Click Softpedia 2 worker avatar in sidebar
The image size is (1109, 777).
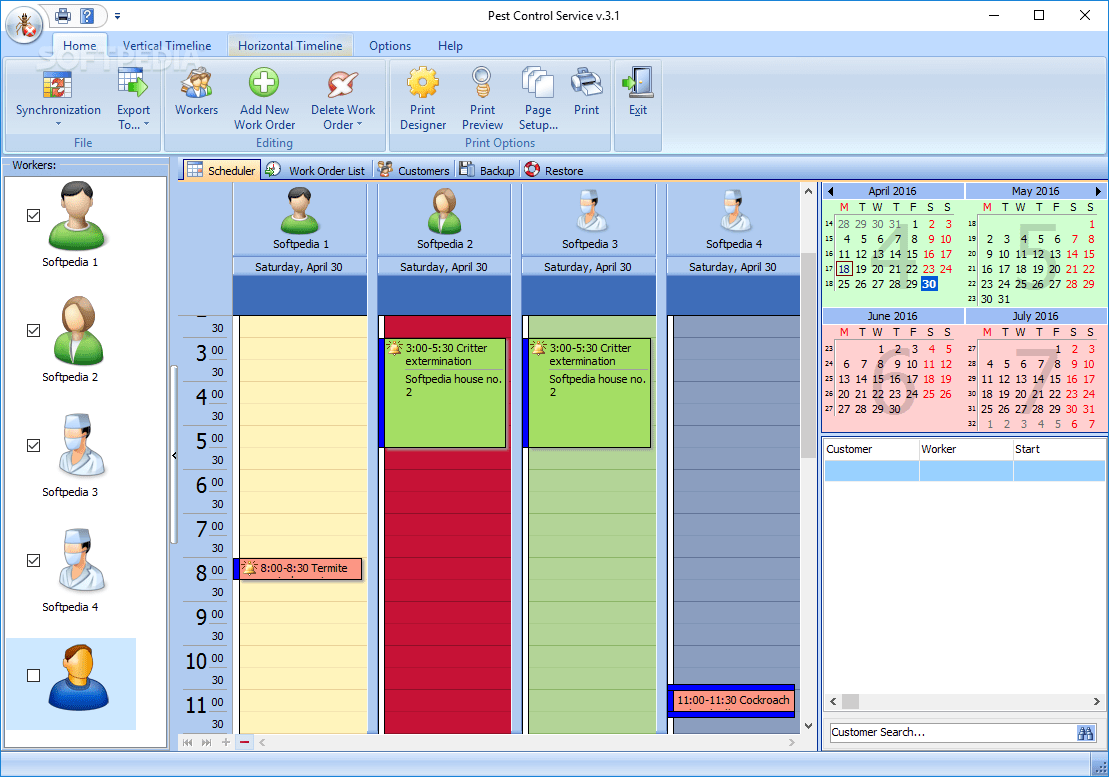click(77, 331)
